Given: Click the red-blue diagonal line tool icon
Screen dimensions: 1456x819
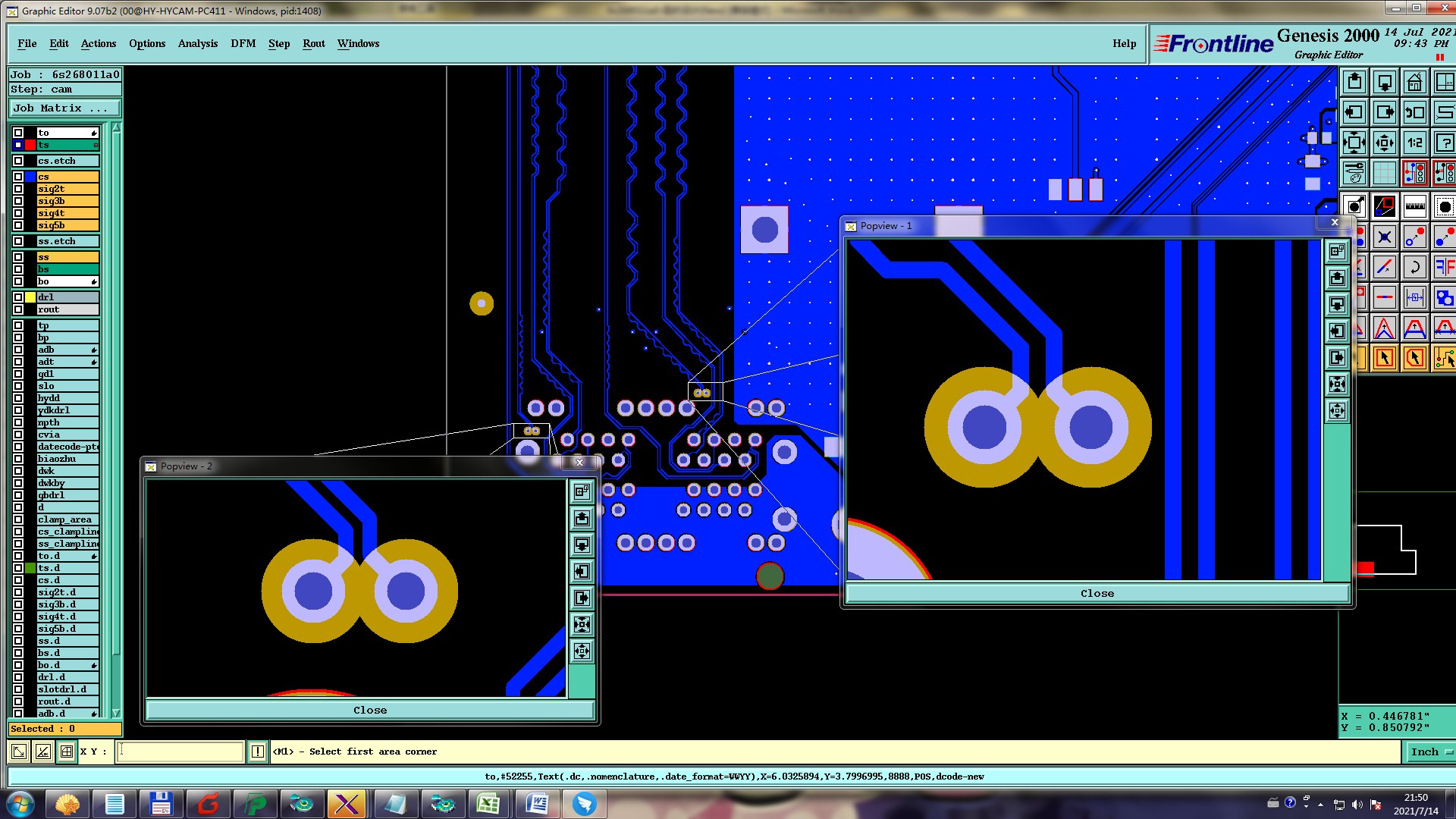Looking at the screenshot, I should (x=1385, y=267).
